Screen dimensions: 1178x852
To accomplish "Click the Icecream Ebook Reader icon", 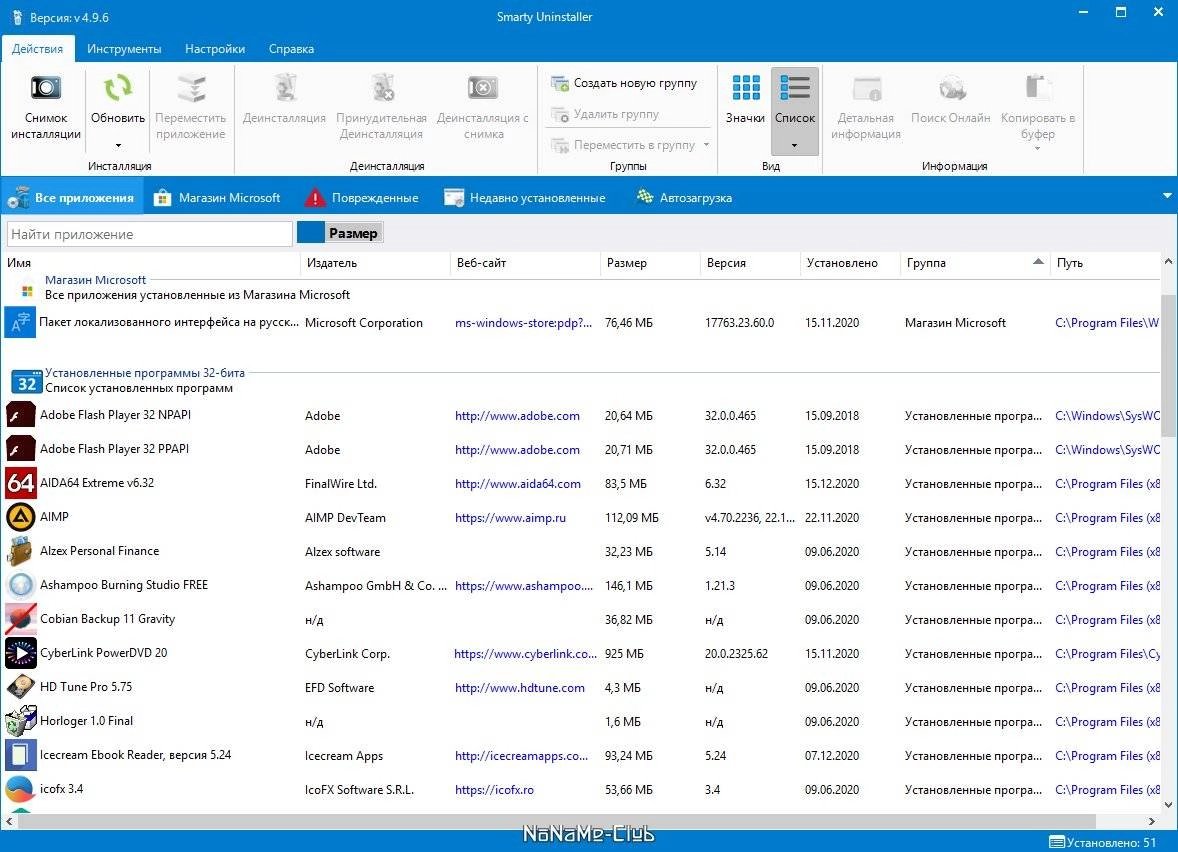I will [20, 755].
